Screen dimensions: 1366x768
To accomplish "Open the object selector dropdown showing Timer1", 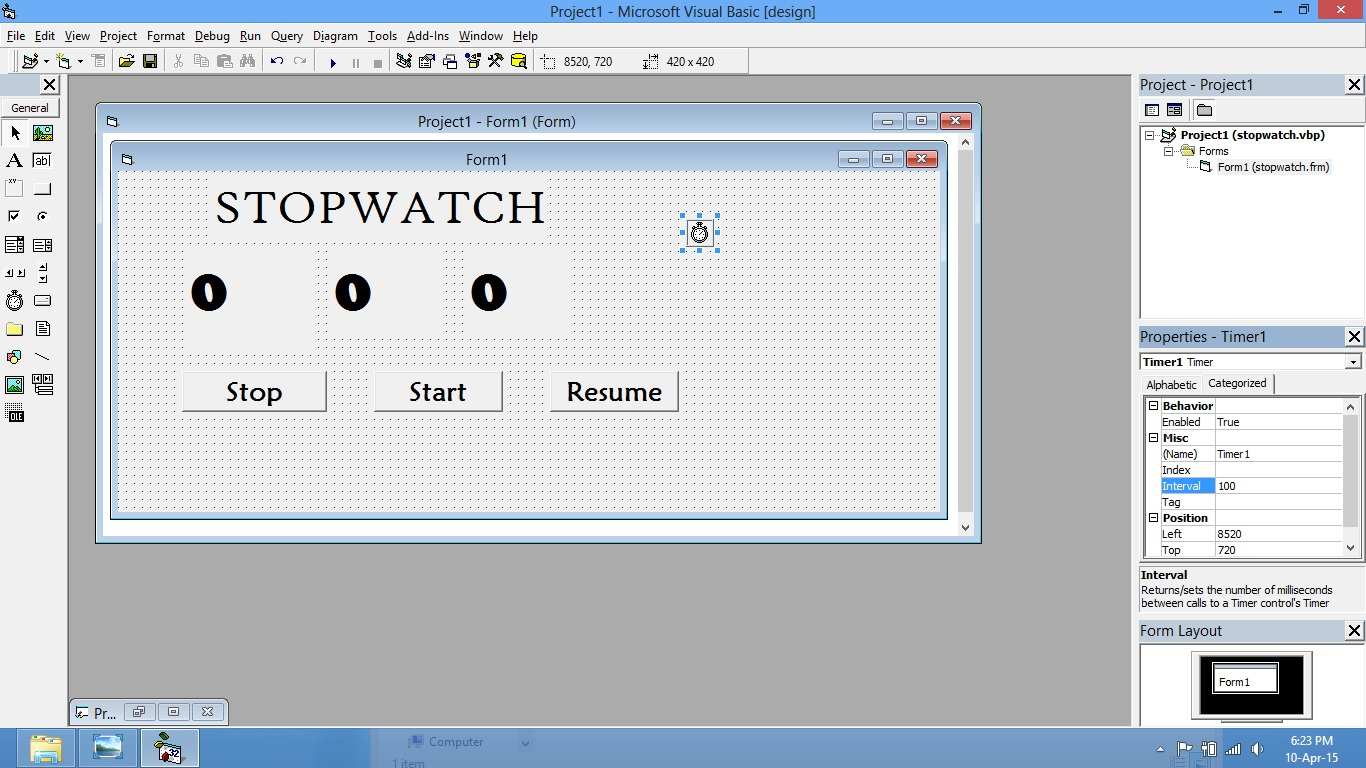I will coord(1356,361).
